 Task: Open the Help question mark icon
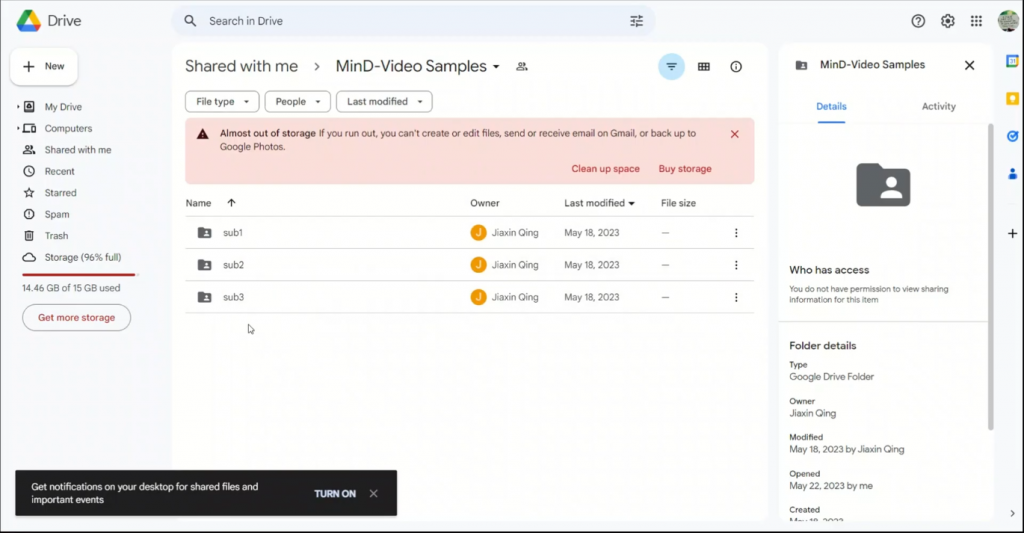pyautogui.click(x=918, y=21)
